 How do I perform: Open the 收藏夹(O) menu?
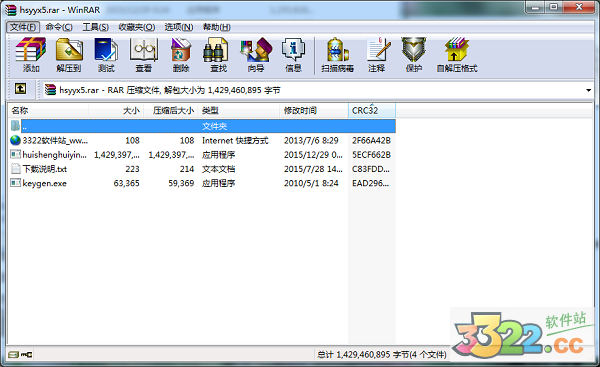tap(137, 27)
